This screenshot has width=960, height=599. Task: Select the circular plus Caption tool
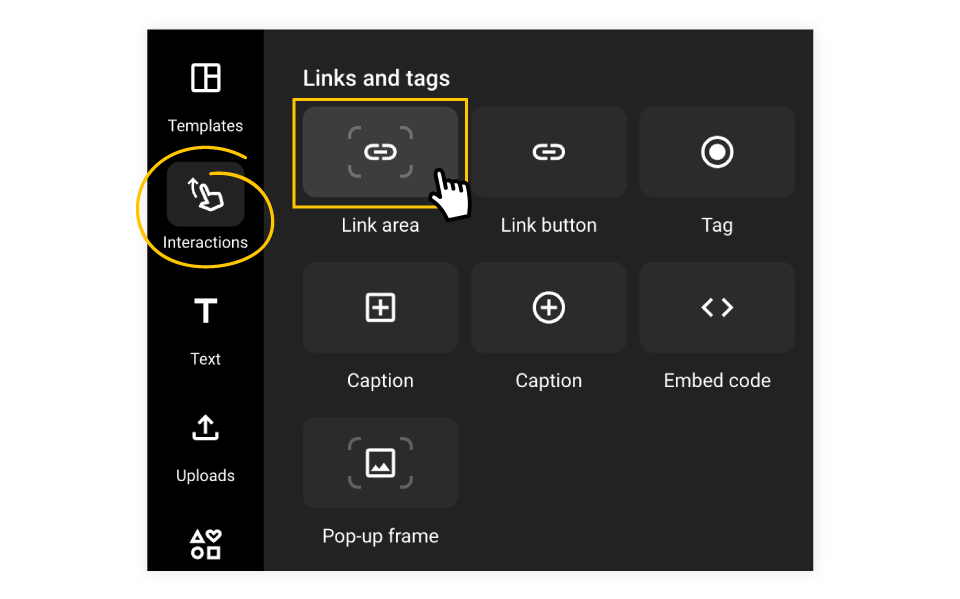click(x=548, y=307)
